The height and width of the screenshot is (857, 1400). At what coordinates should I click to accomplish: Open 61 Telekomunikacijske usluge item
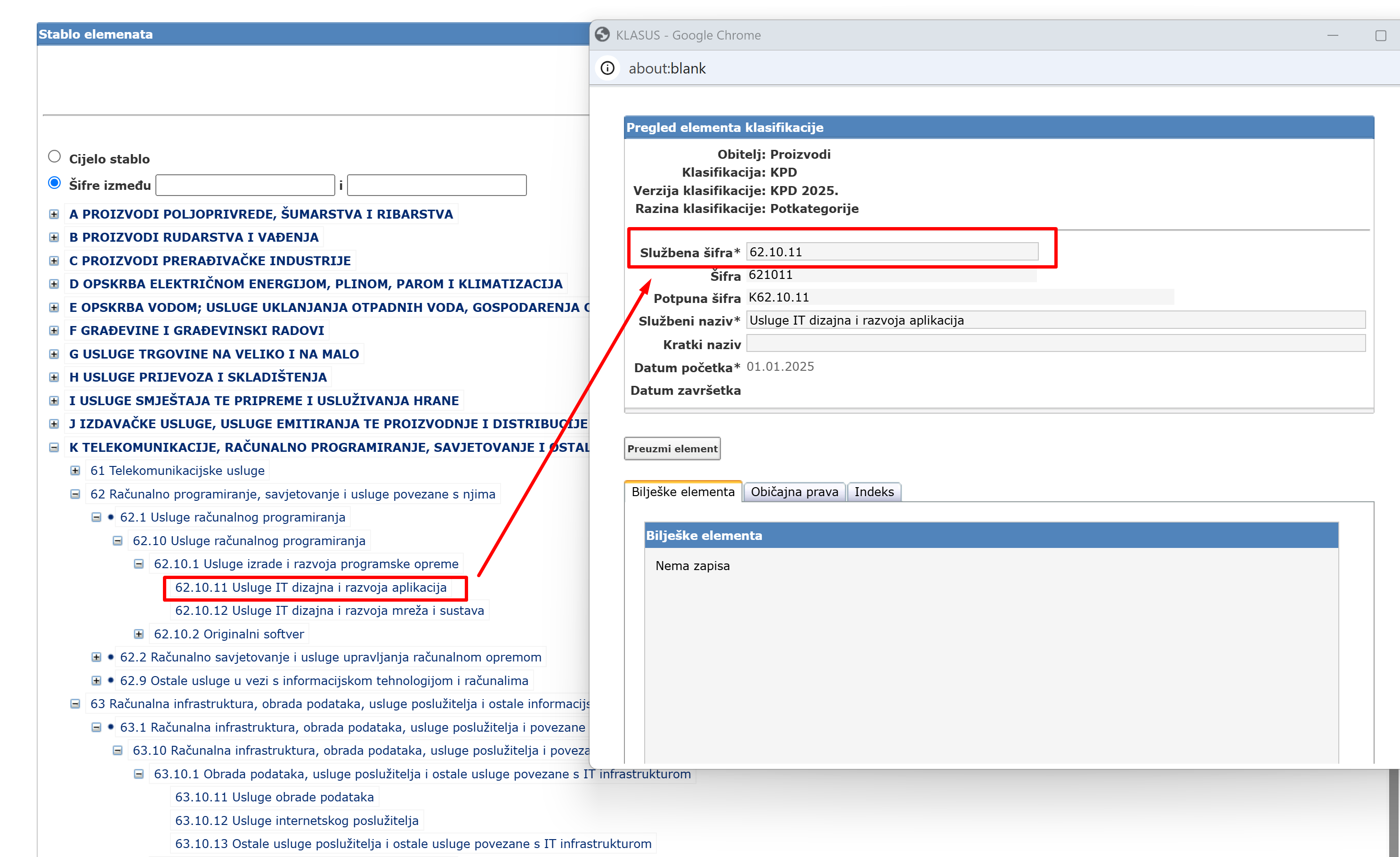coord(177,471)
